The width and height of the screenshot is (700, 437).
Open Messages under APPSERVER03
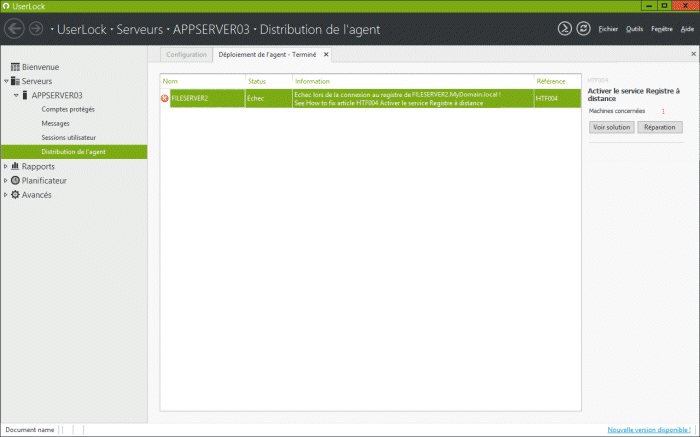tap(55, 124)
